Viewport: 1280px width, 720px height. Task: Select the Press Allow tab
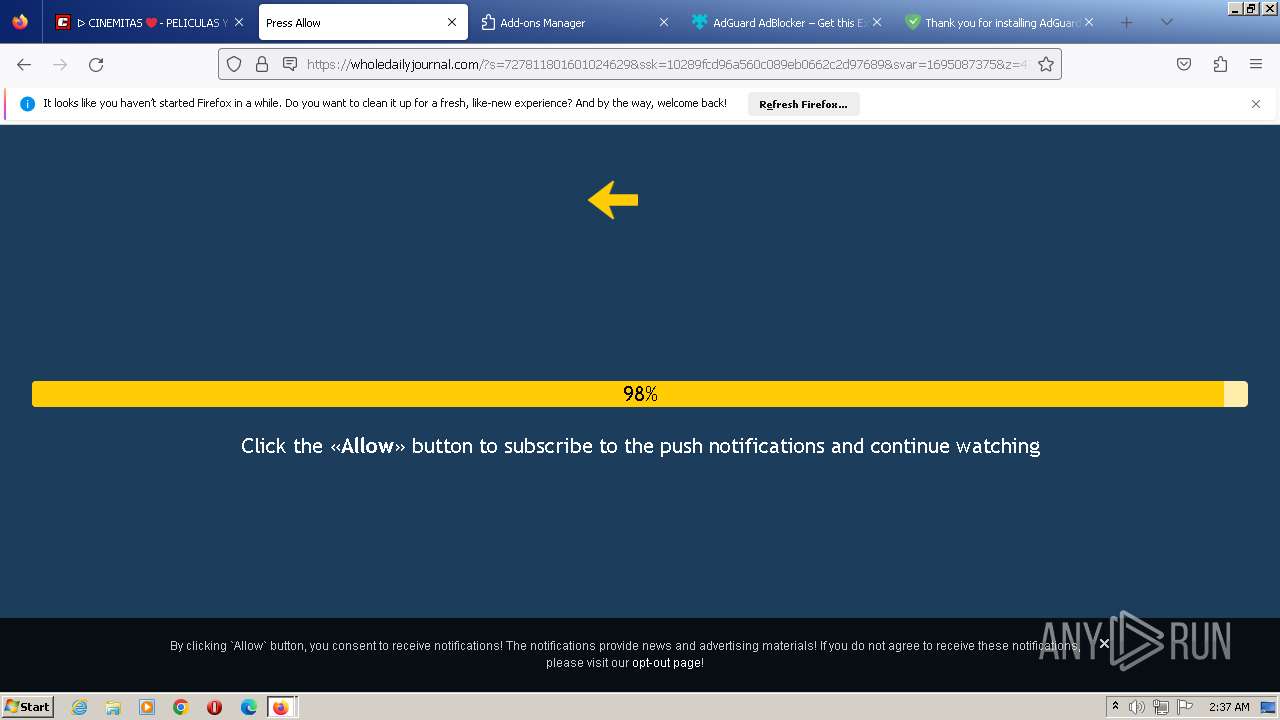[x=363, y=22]
